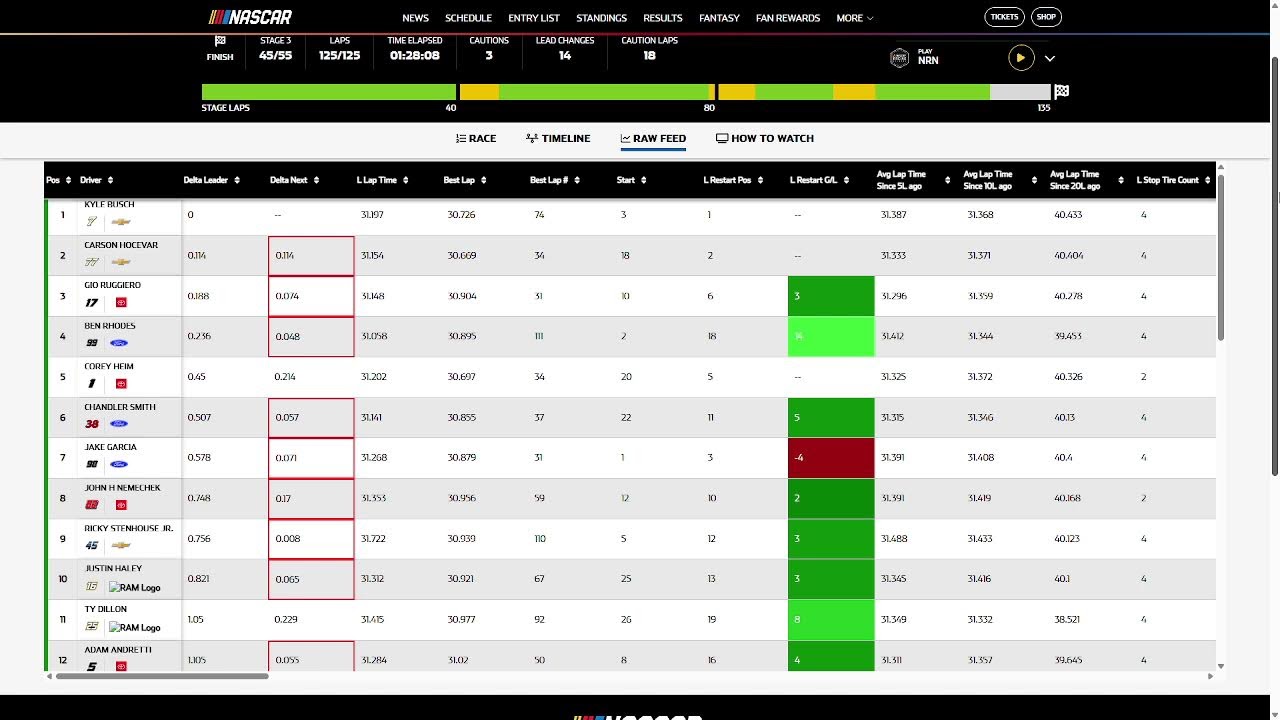Open the STANDINGS page
This screenshot has width=1280, height=720.
pos(601,18)
